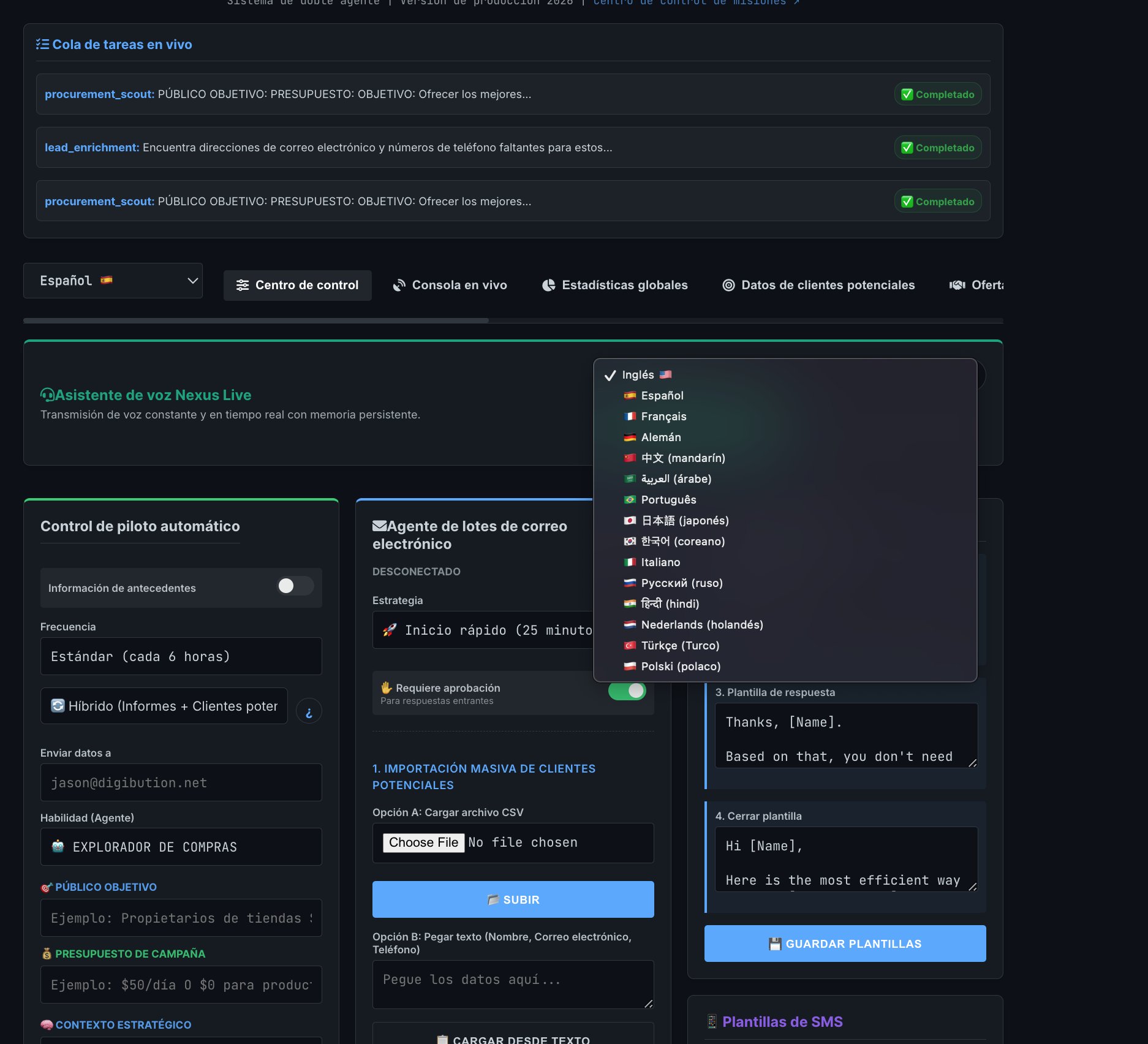The image size is (1148, 1044).
Task: Open Centro de control de misiones link
Action: point(697,2)
